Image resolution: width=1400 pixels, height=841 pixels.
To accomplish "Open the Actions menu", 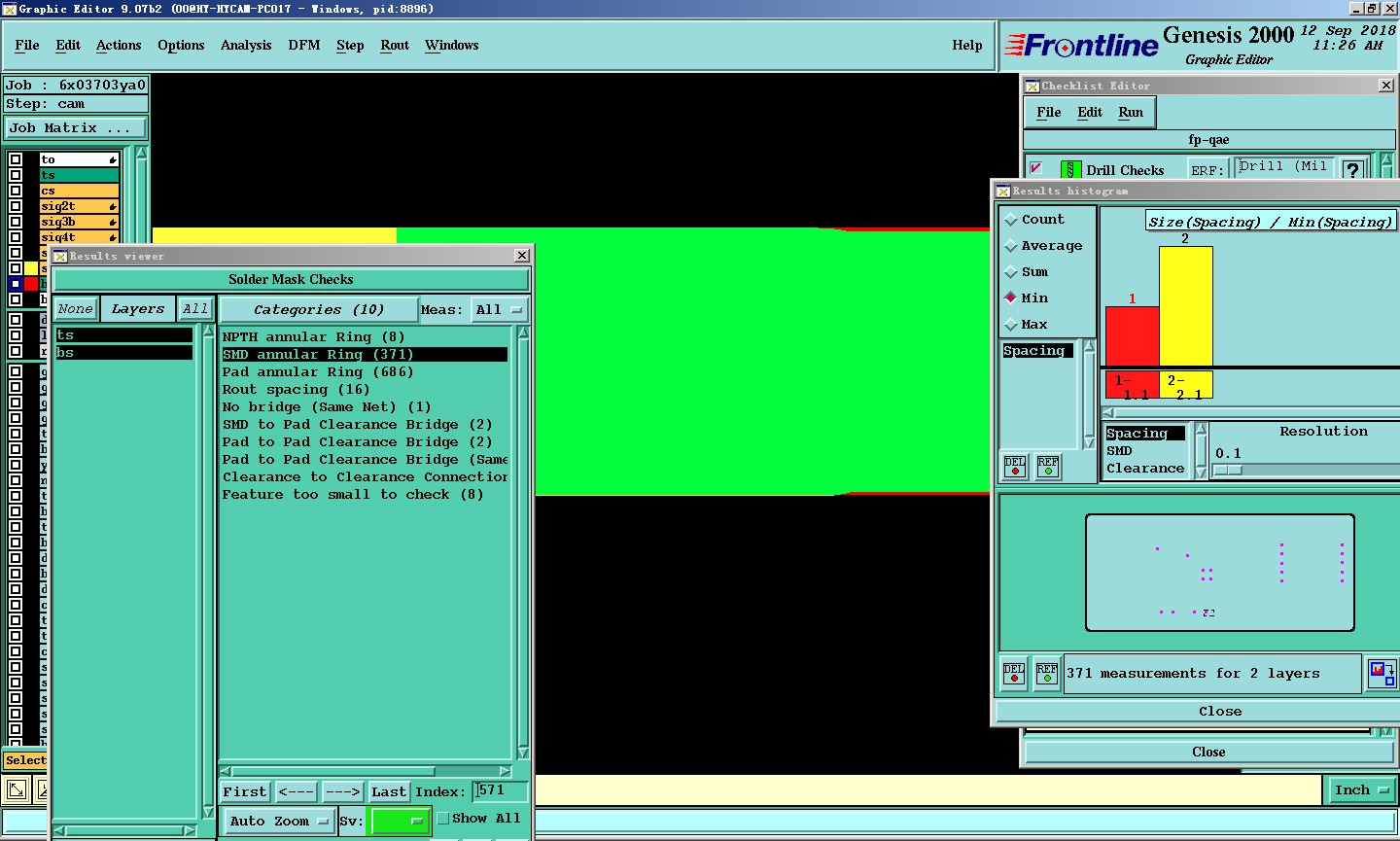I will (119, 46).
